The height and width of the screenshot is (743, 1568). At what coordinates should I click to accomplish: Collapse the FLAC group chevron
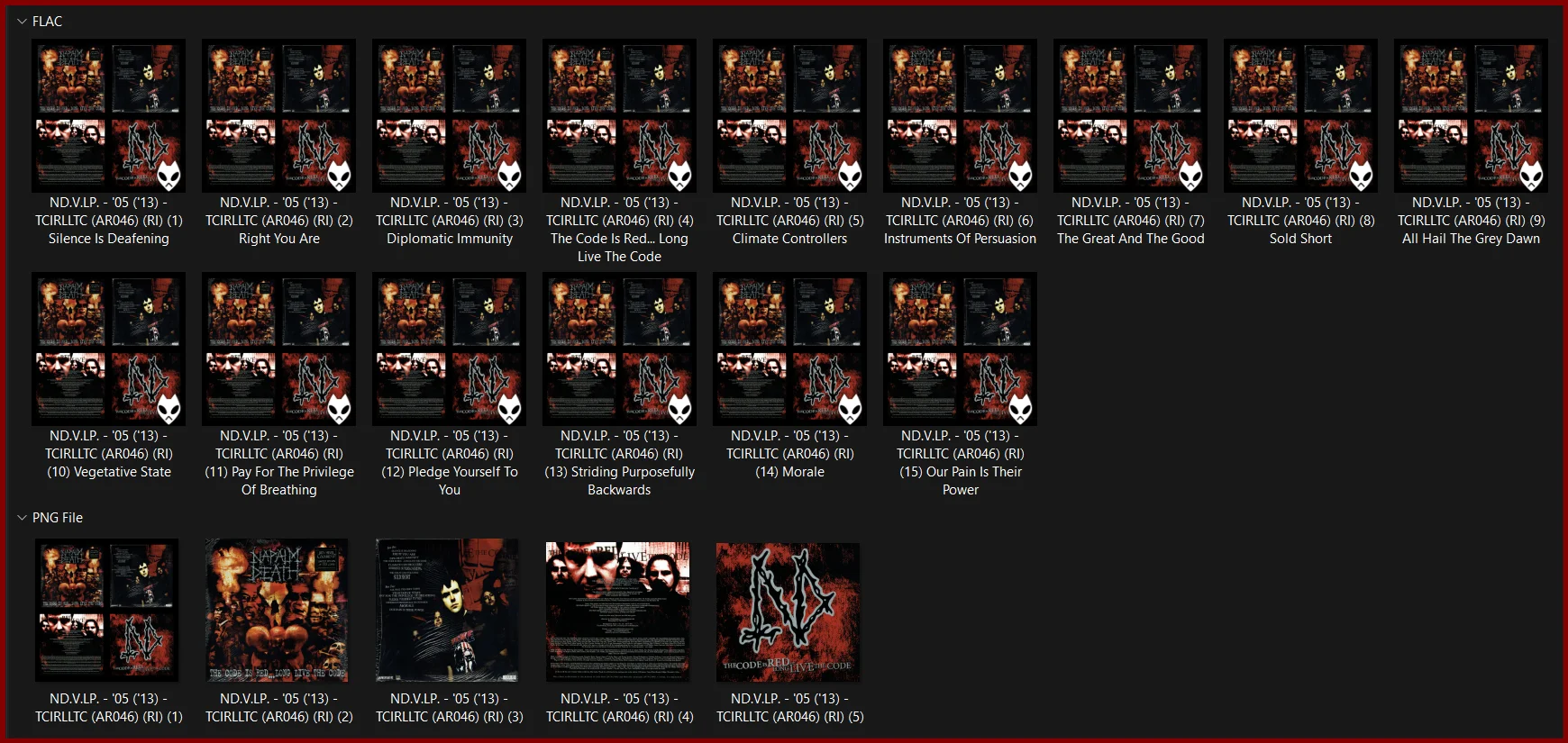click(x=22, y=22)
